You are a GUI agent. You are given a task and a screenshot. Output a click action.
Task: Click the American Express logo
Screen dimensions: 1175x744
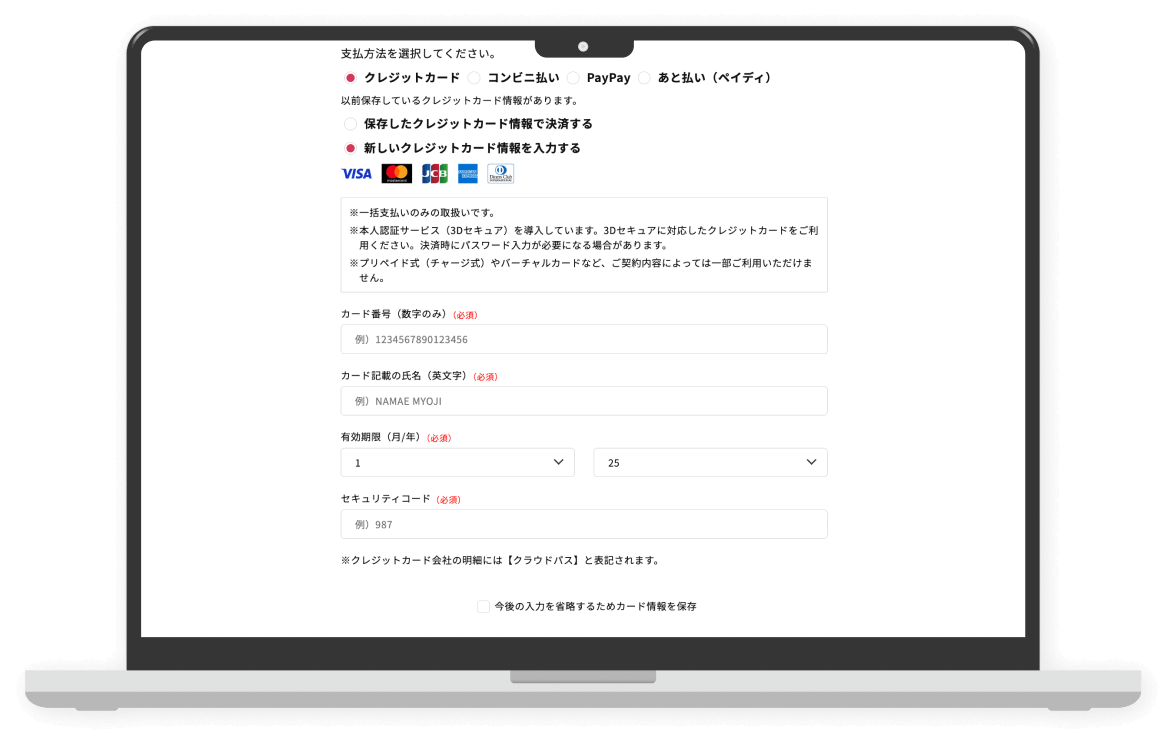(x=467, y=174)
